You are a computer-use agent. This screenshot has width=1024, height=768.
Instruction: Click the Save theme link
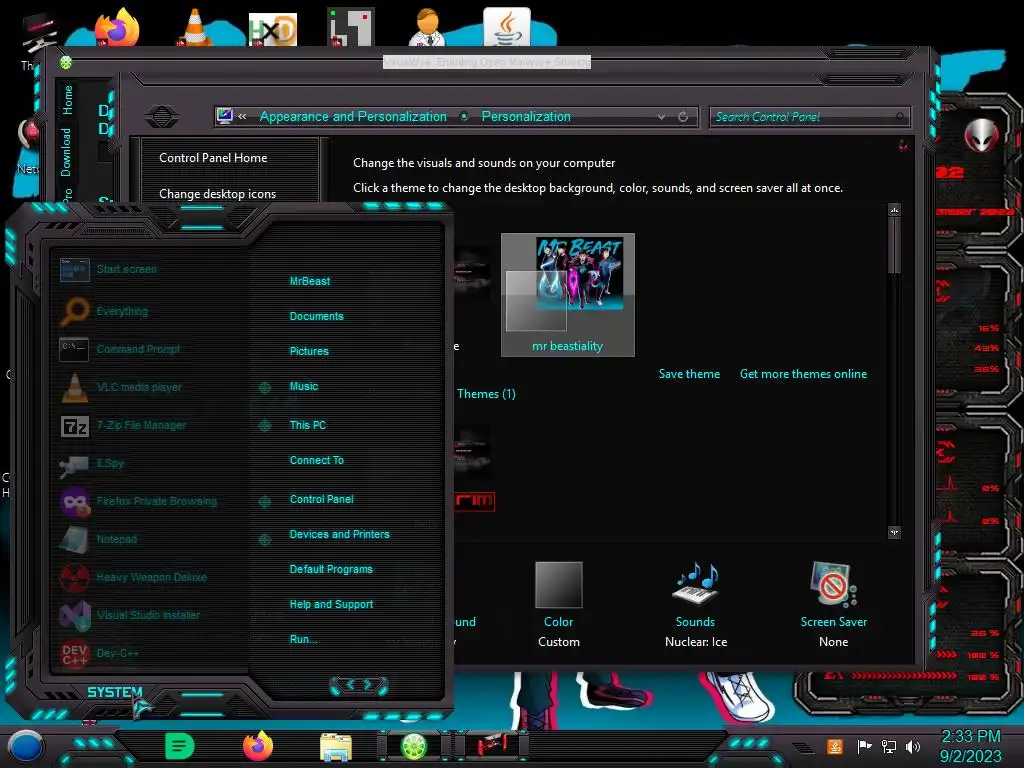coord(689,374)
